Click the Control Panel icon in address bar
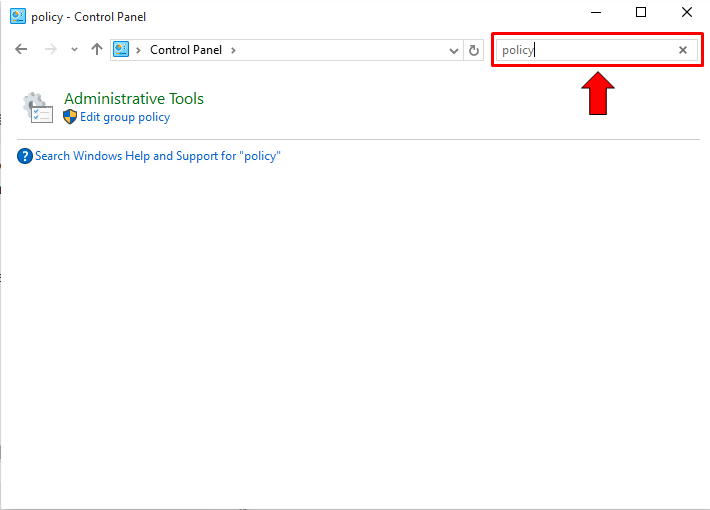Viewport: 710px width, 510px height. click(x=122, y=49)
